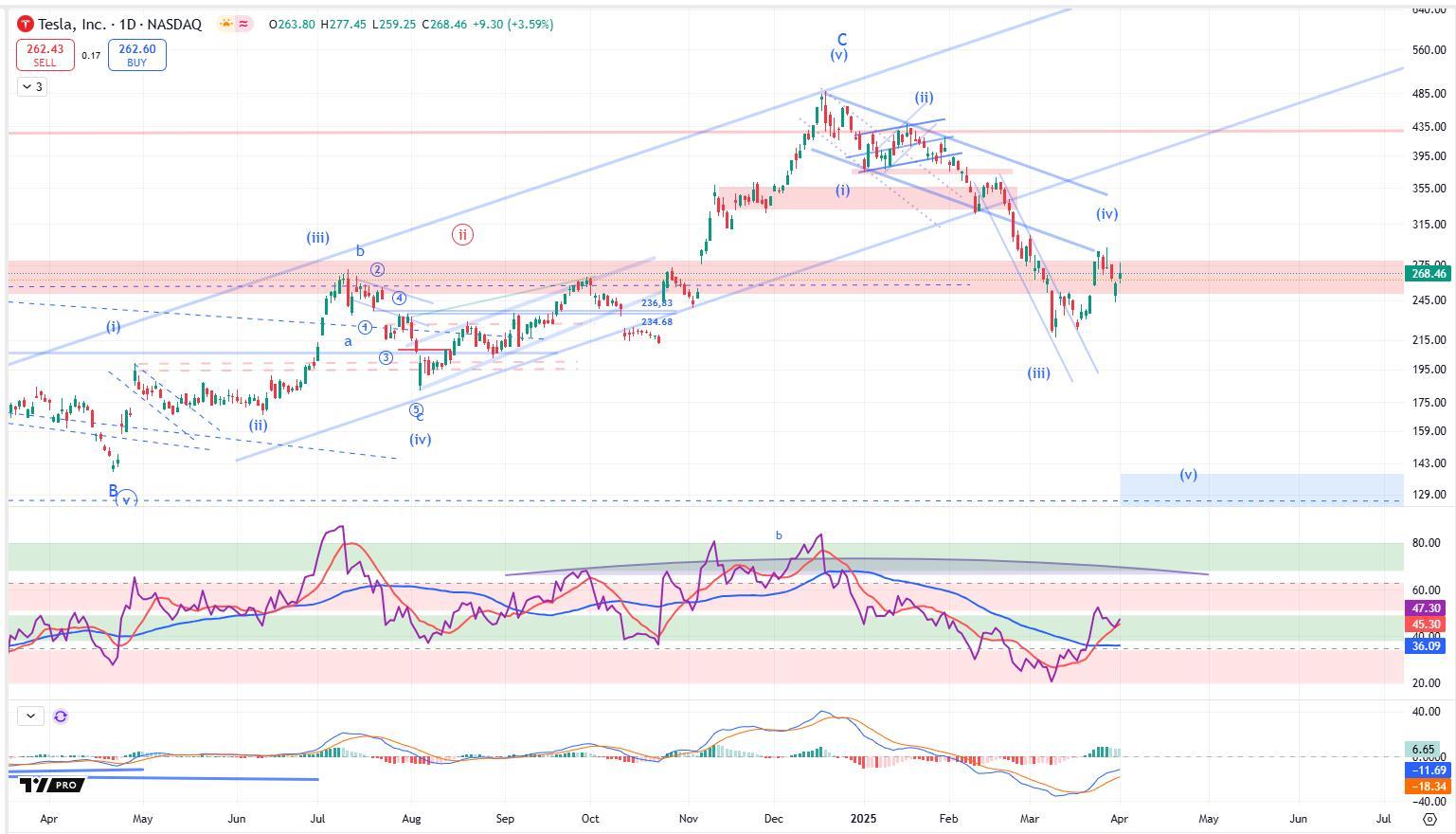The image size is (1456, 834).
Task: Click the 143.00 price scale label
Action: [1429, 463]
